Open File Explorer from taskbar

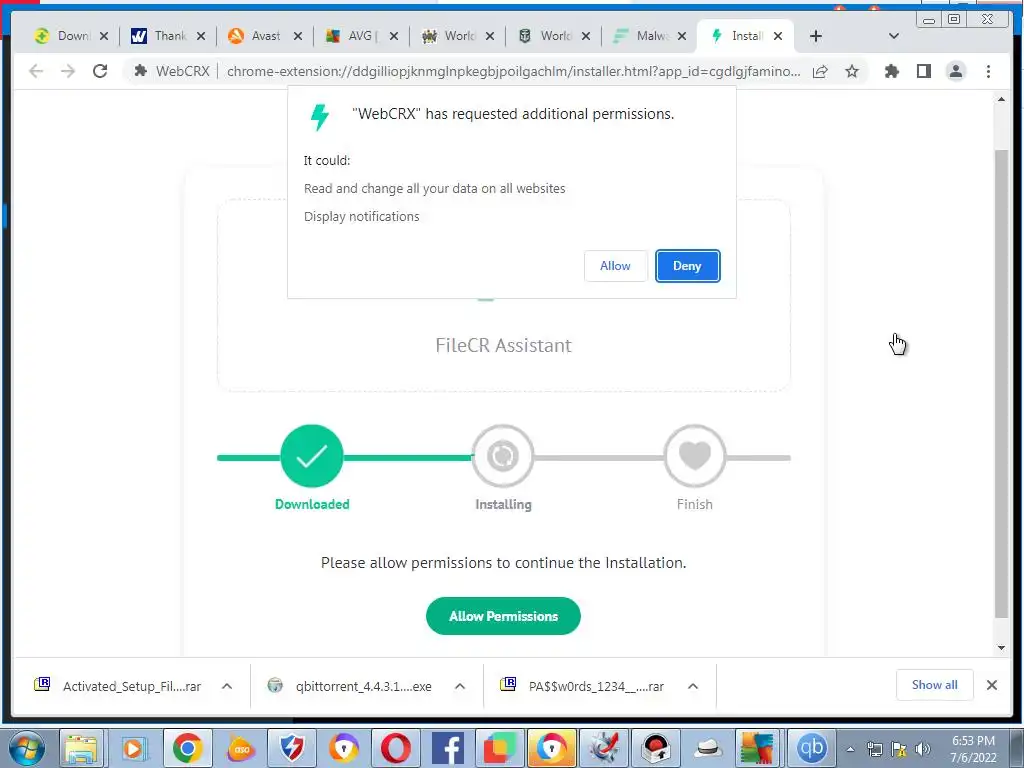[x=82, y=748]
